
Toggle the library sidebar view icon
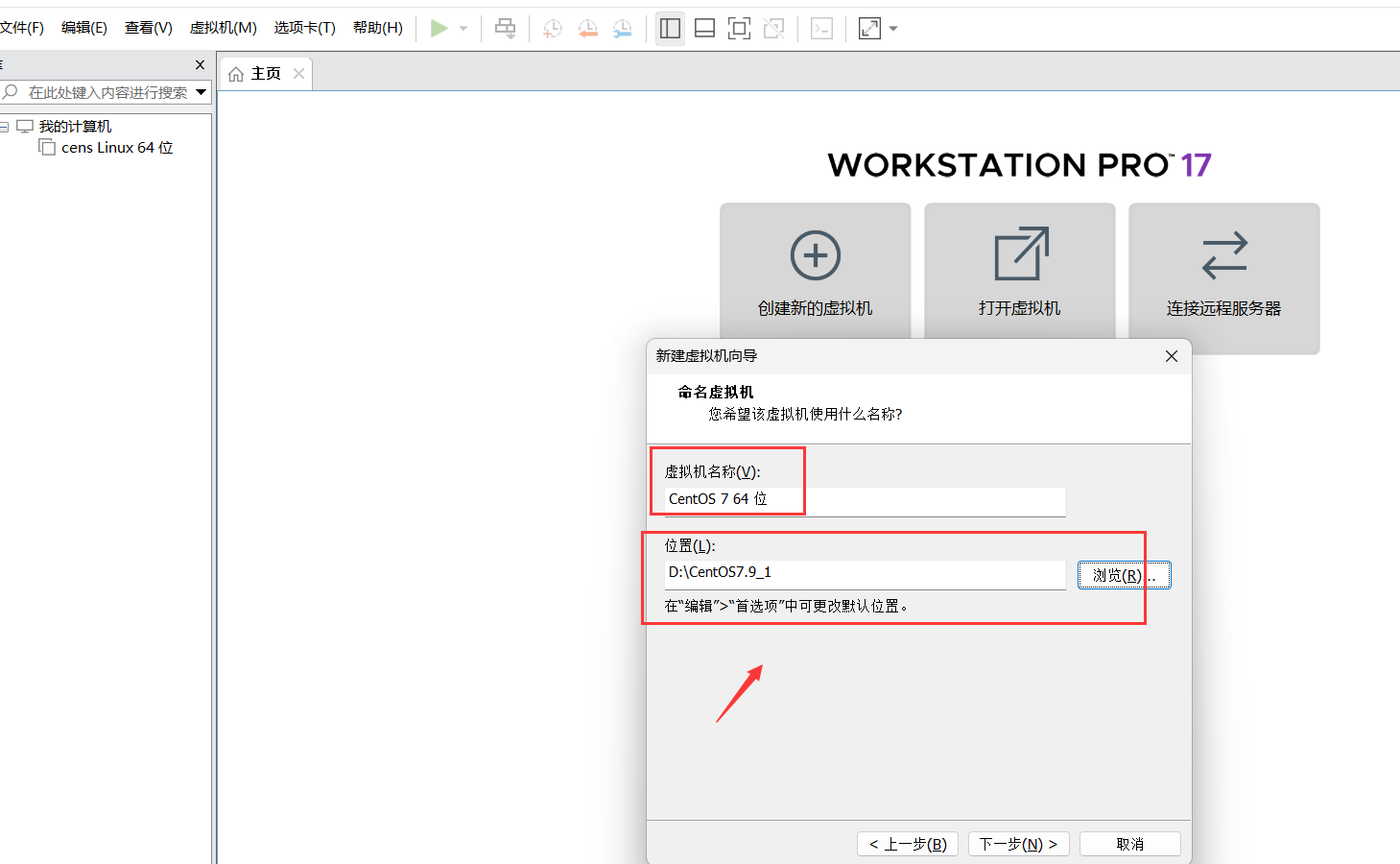pos(670,29)
